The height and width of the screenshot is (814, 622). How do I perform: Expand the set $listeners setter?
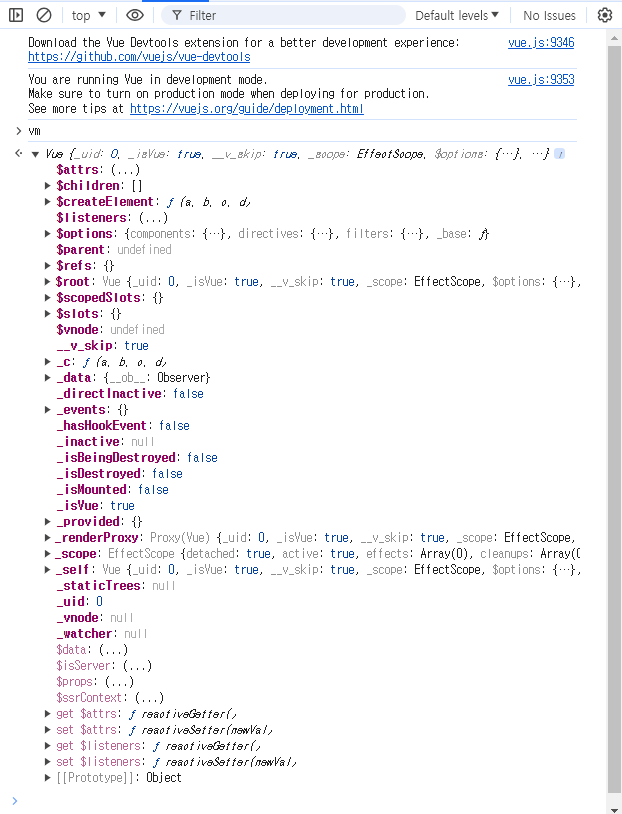(x=47, y=762)
